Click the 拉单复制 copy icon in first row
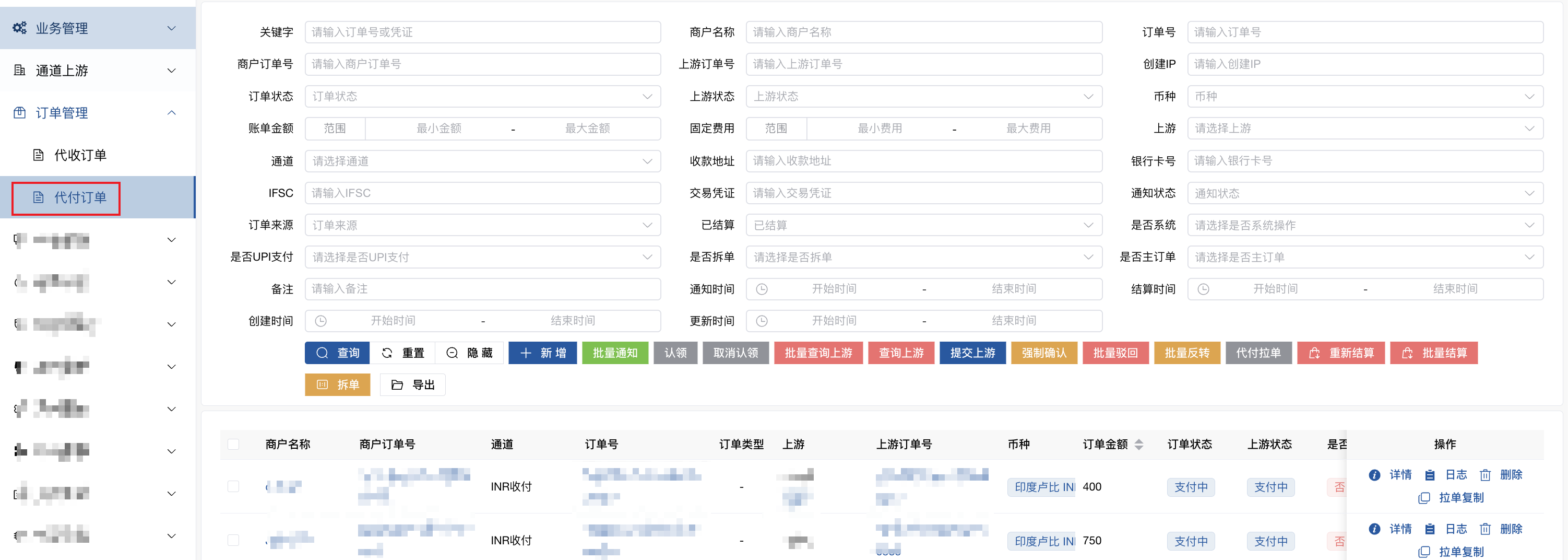The width and height of the screenshot is (1568, 560). click(1424, 498)
